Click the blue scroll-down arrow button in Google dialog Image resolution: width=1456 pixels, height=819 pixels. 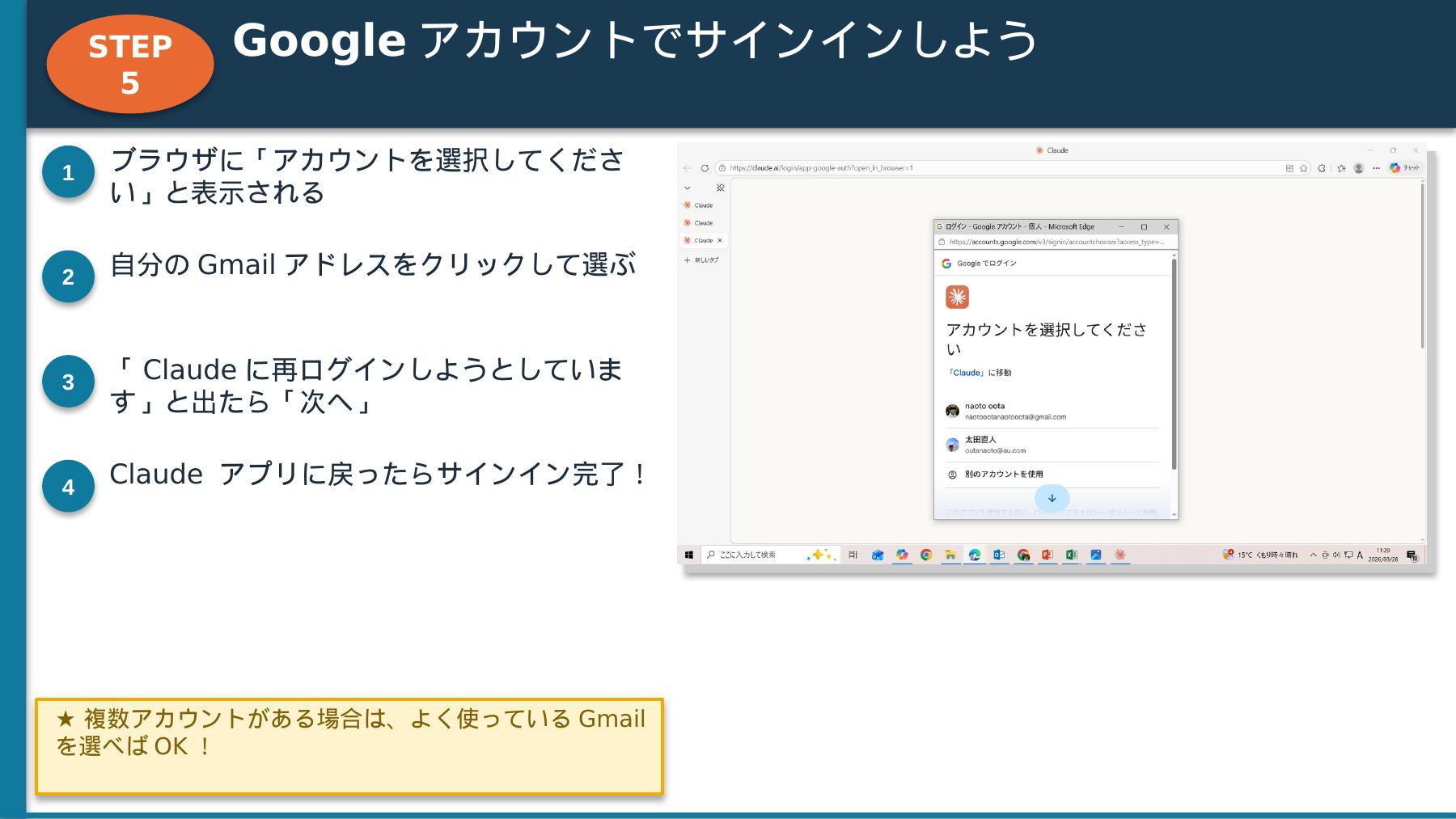(1052, 498)
